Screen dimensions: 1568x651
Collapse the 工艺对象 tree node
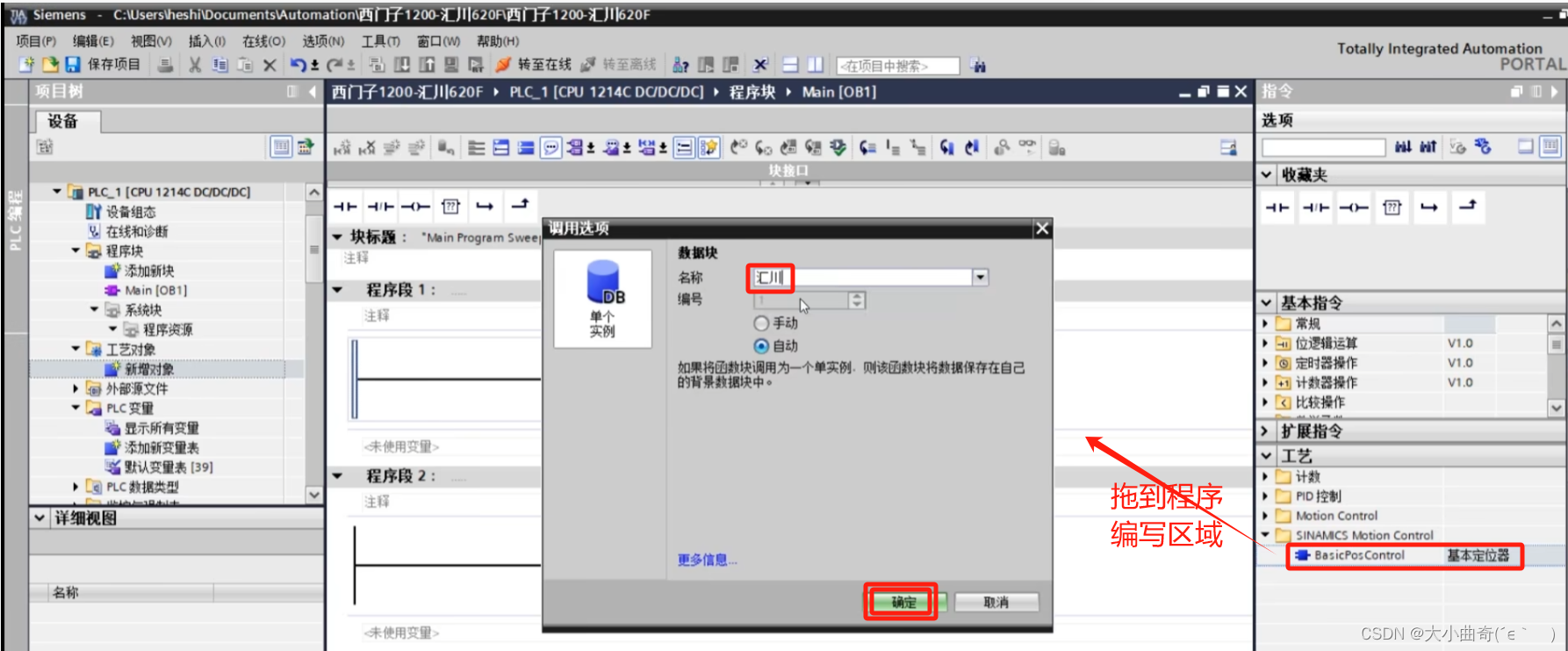pos(76,349)
